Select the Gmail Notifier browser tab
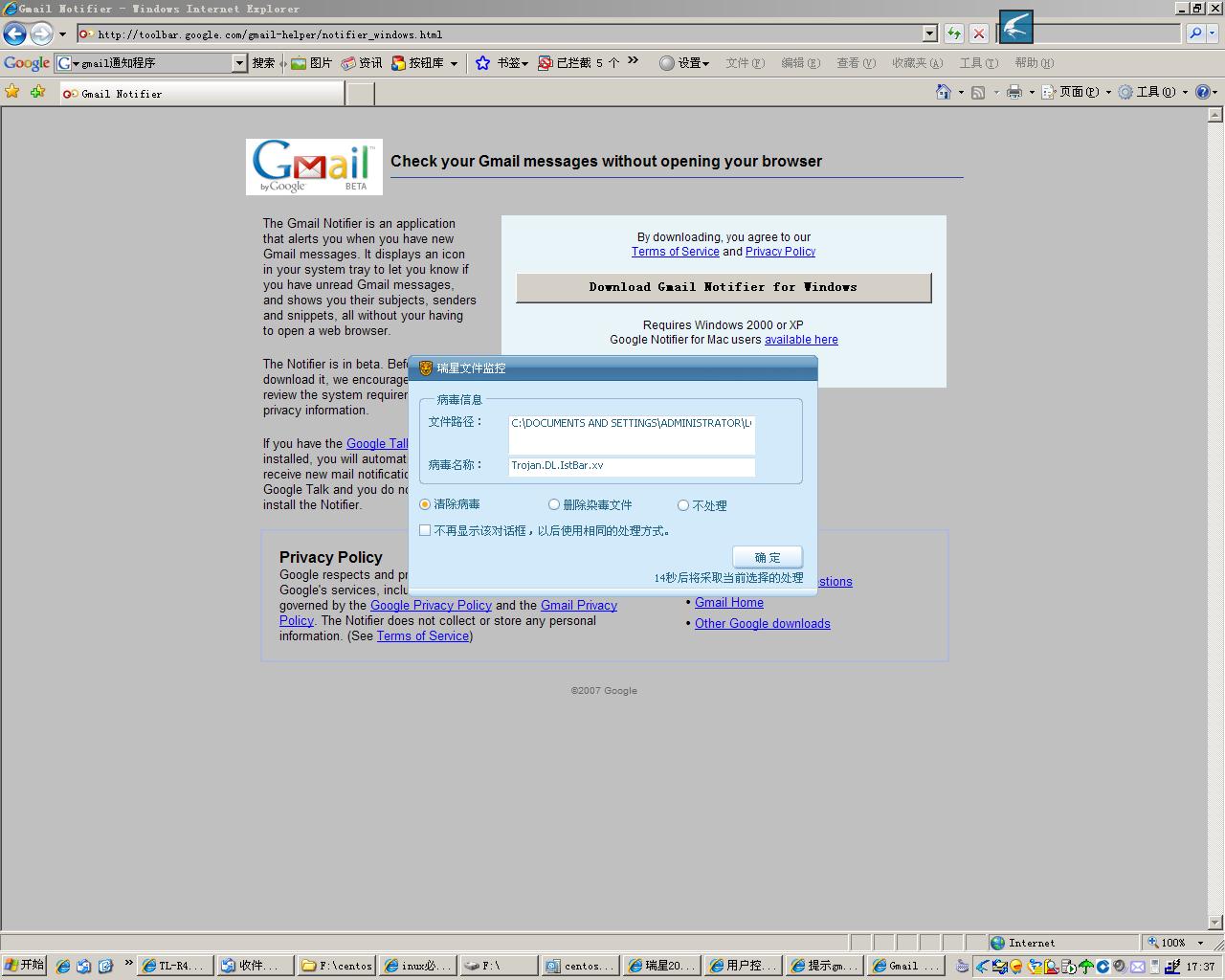The image size is (1225, 980). coord(202,94)
